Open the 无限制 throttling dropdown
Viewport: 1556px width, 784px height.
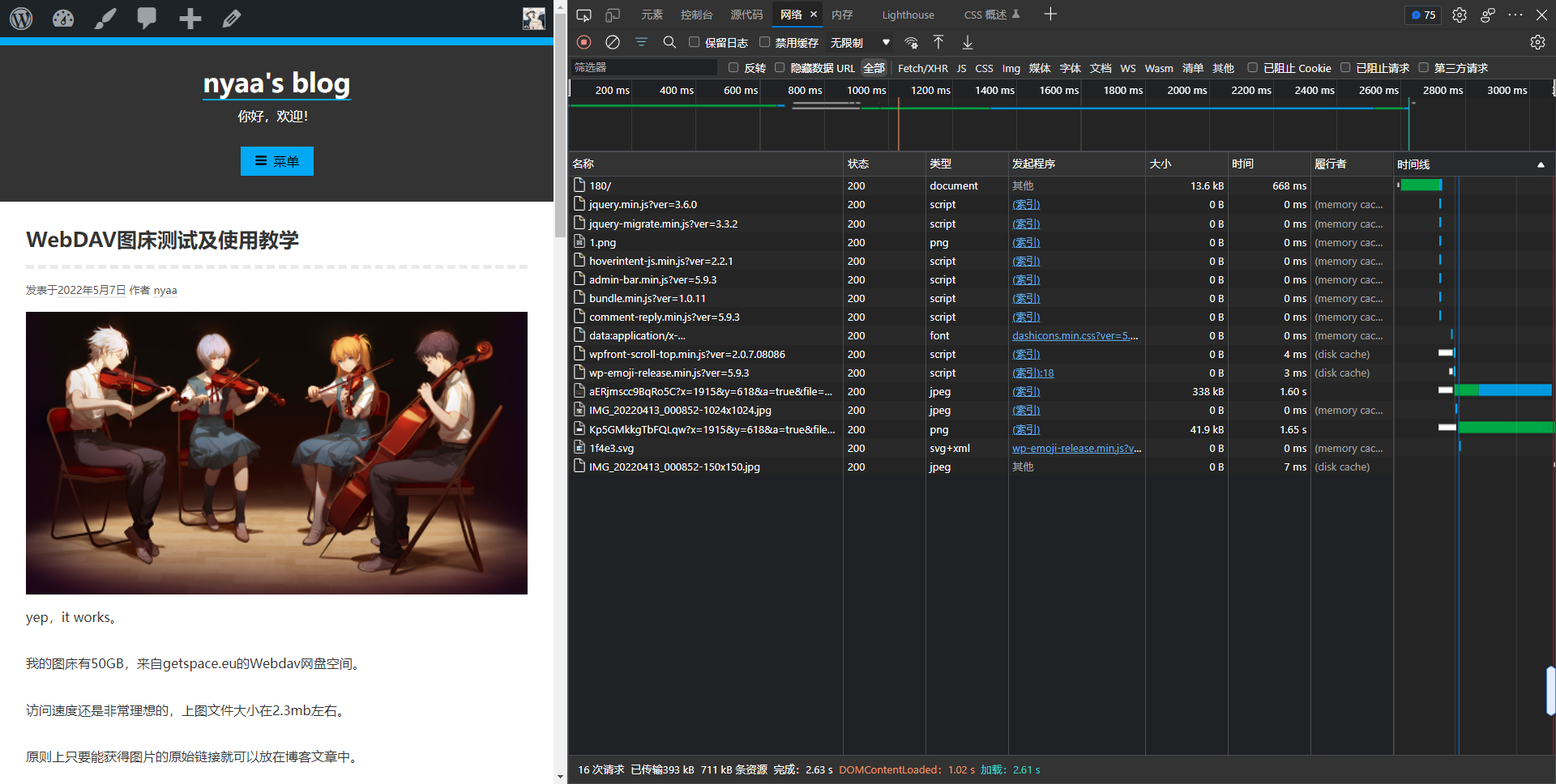(x=860, y=42)
